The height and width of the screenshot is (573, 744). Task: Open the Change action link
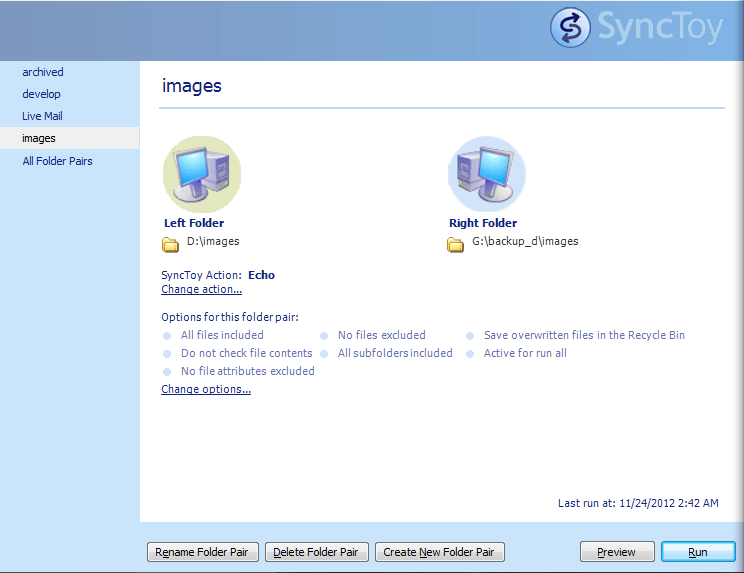coord(201,289)
